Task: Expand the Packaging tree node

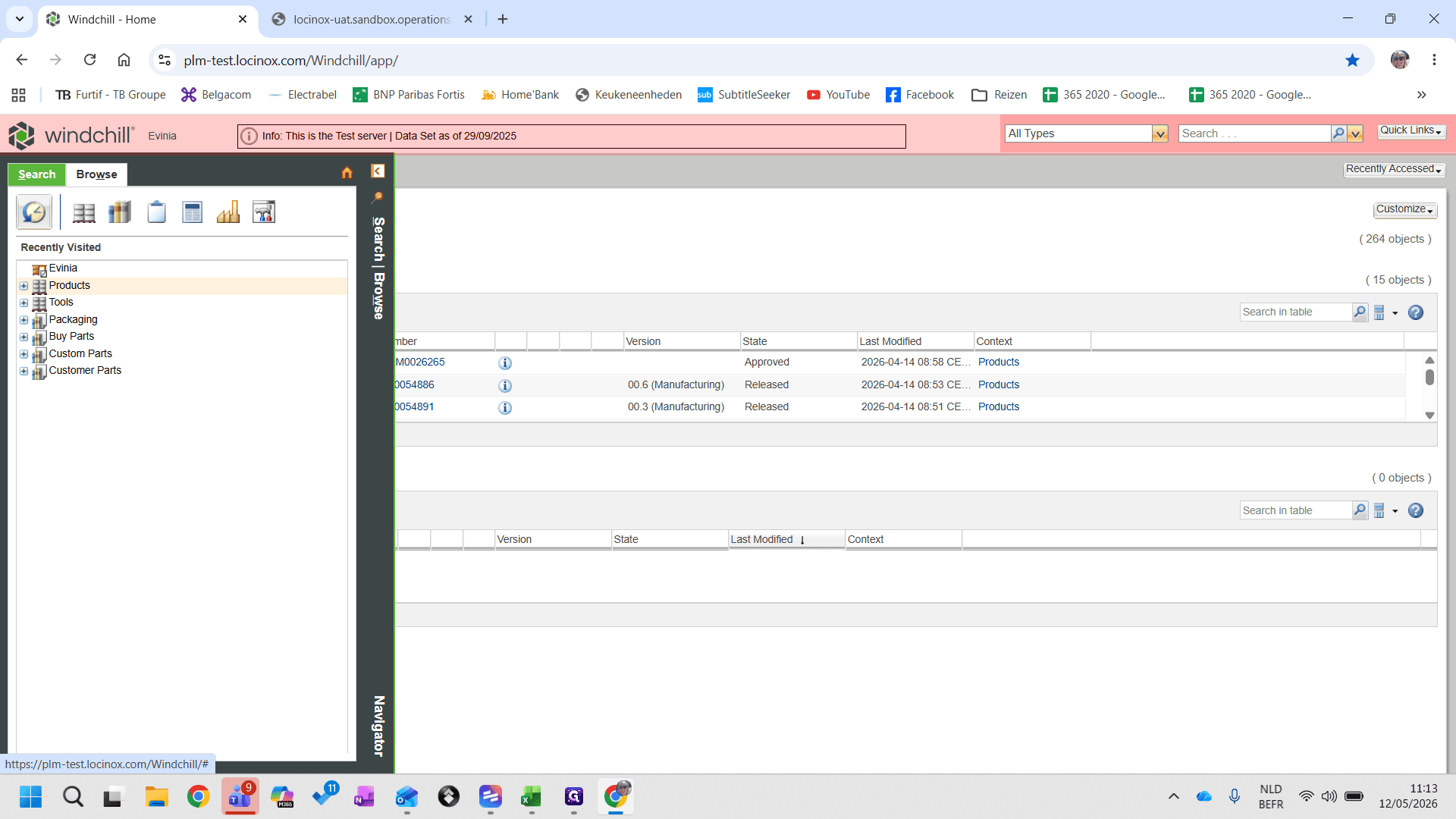Action: tap(24, 320)
